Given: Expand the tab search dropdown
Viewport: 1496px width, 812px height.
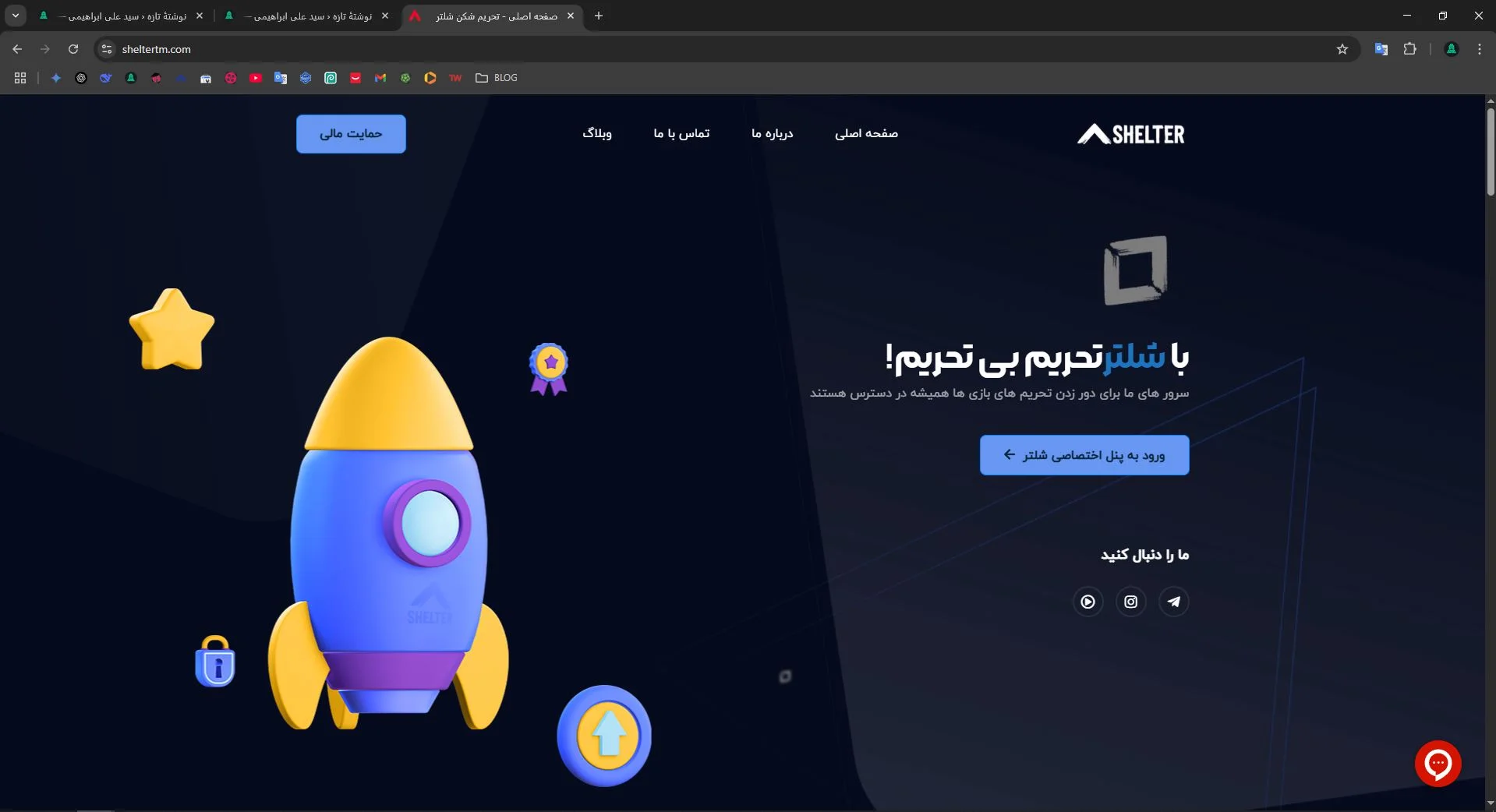Looking at the screenshot, I should (x=16, y=16).
